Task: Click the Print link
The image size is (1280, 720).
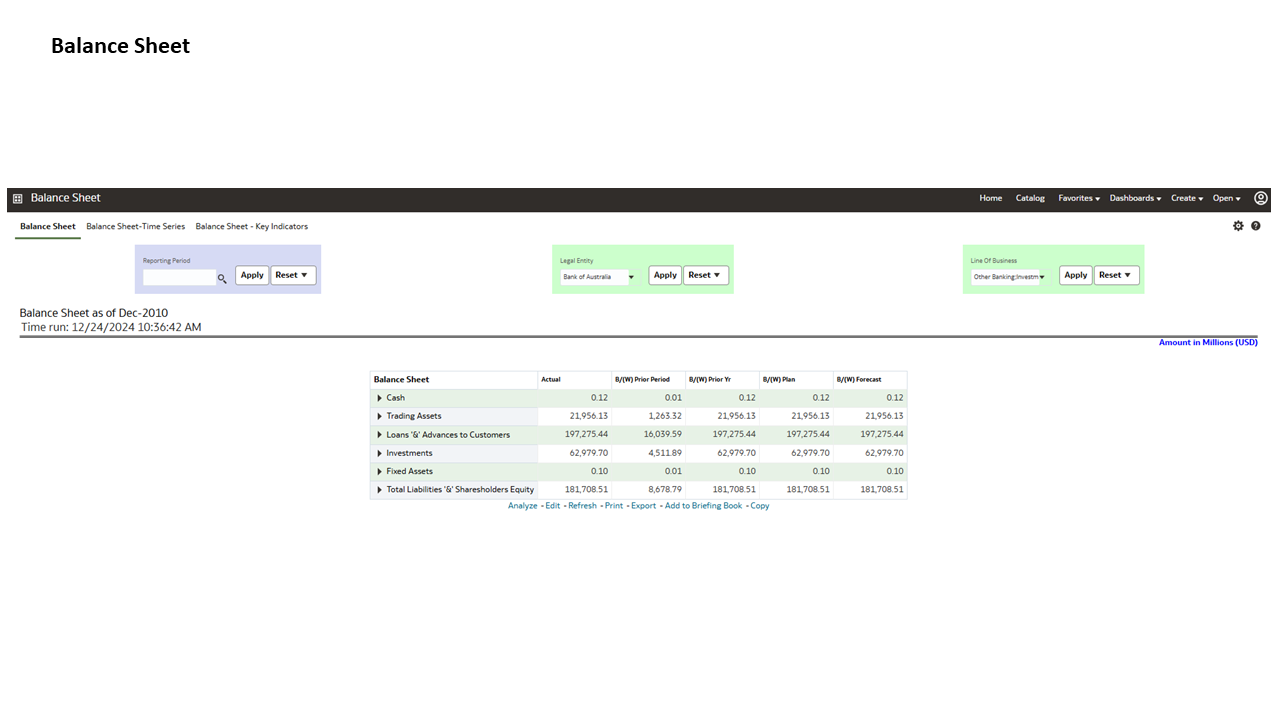Action: pos(614,506)
